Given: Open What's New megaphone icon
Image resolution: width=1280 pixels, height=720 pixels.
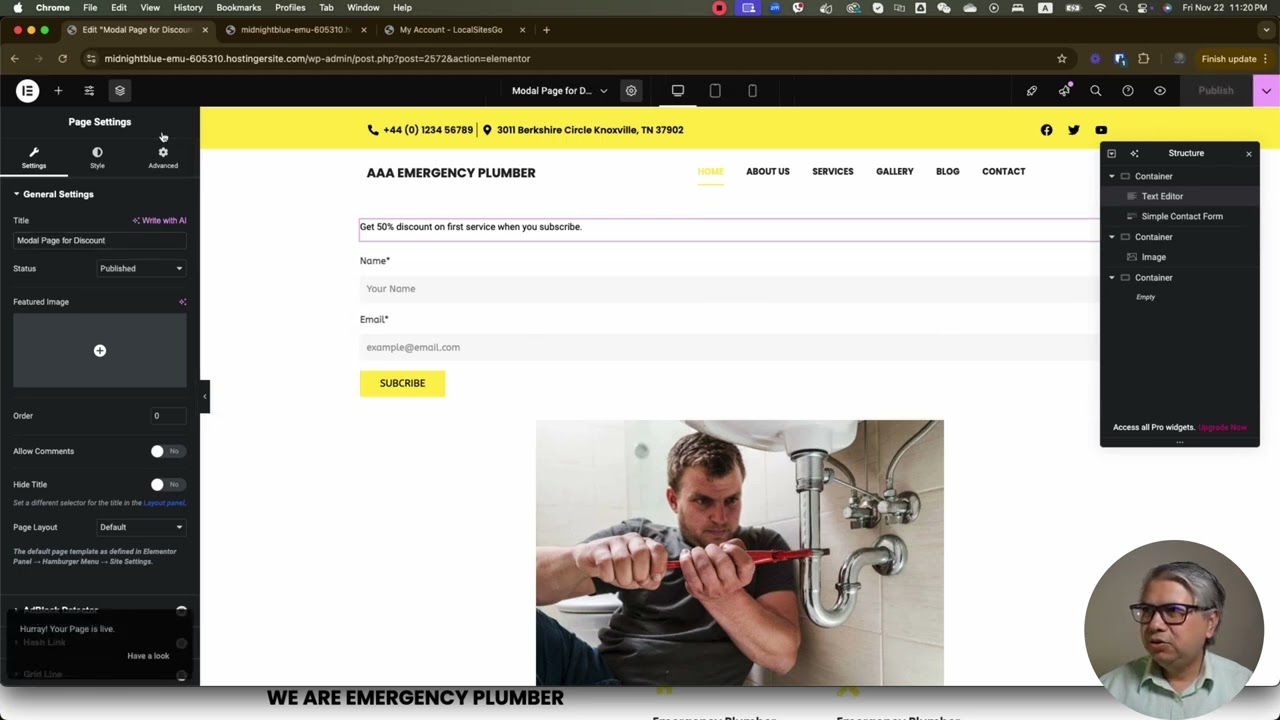Looking at the screenshot, I should click(x=1064, y=91).
